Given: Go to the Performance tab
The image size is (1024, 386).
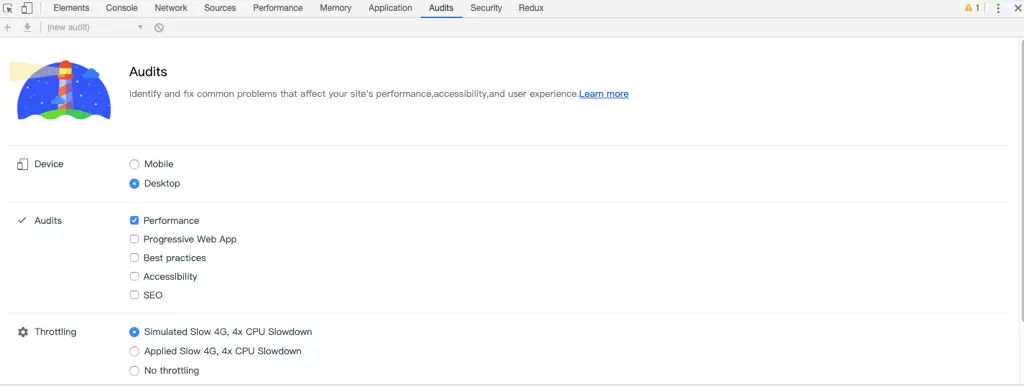Looking at the screenshot, I should click(278, 8).
